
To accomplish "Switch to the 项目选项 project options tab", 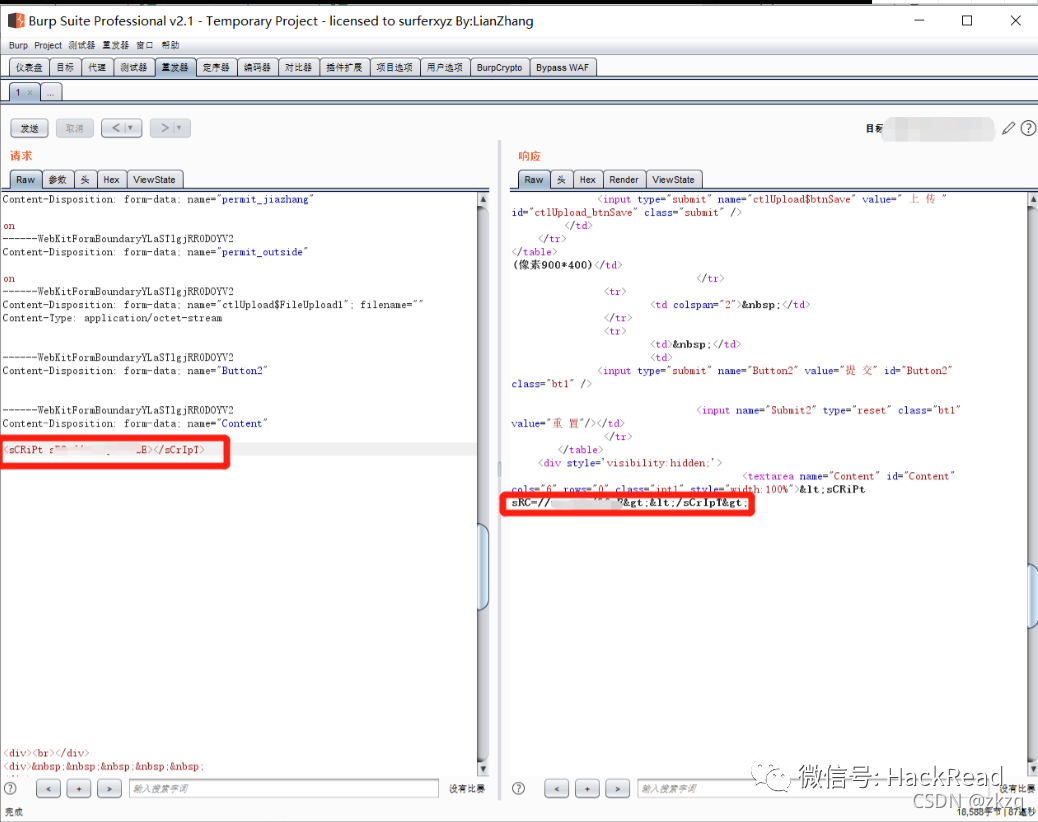I will tap(395, 68).
